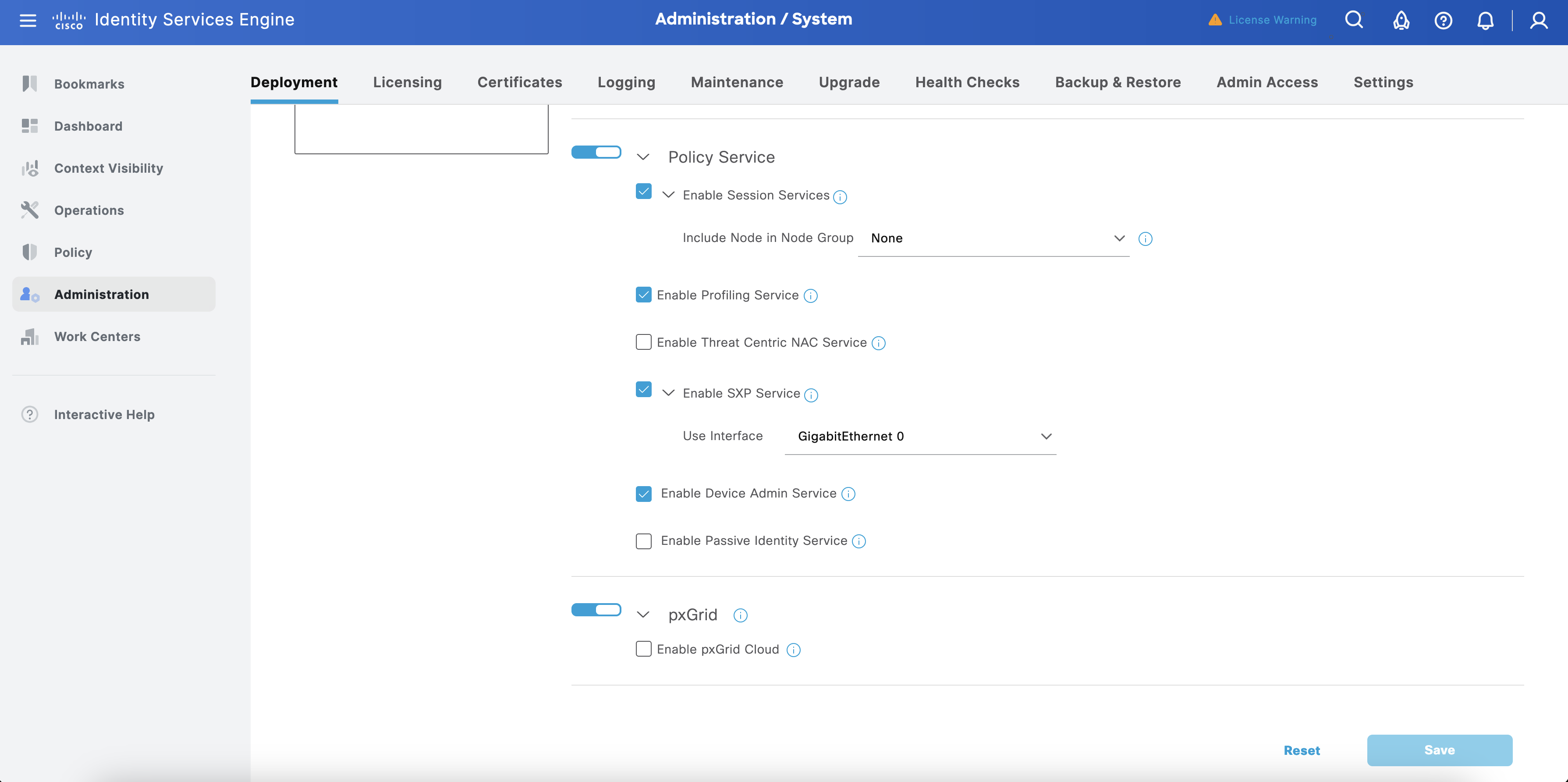Toggle the pxGrid switch

[596, 610]
